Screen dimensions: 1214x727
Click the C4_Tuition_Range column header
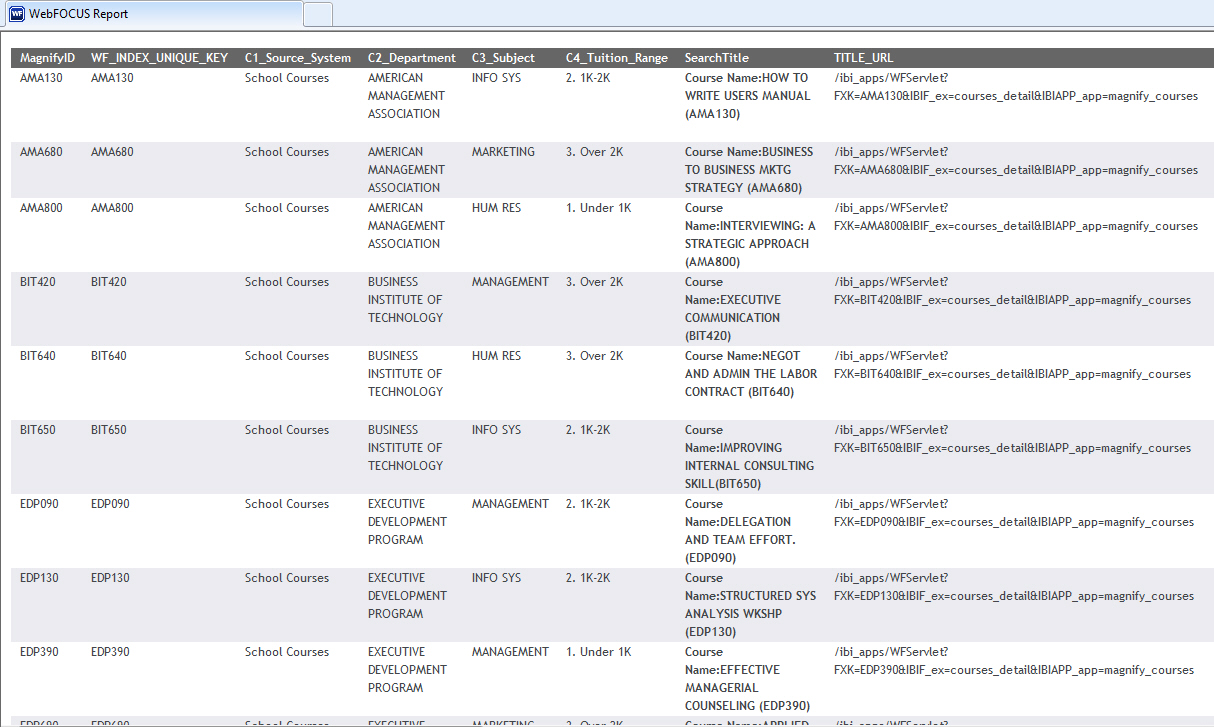(x=616, y=58)
